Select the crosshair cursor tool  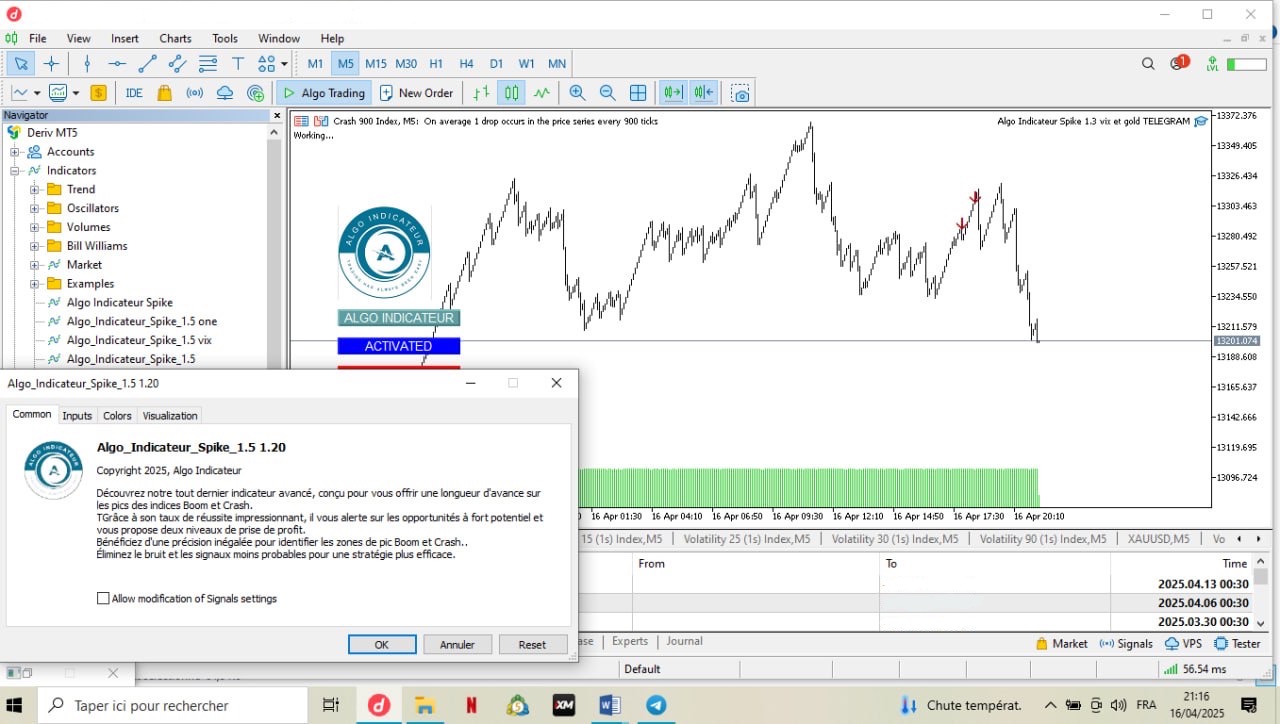(51, 64)
